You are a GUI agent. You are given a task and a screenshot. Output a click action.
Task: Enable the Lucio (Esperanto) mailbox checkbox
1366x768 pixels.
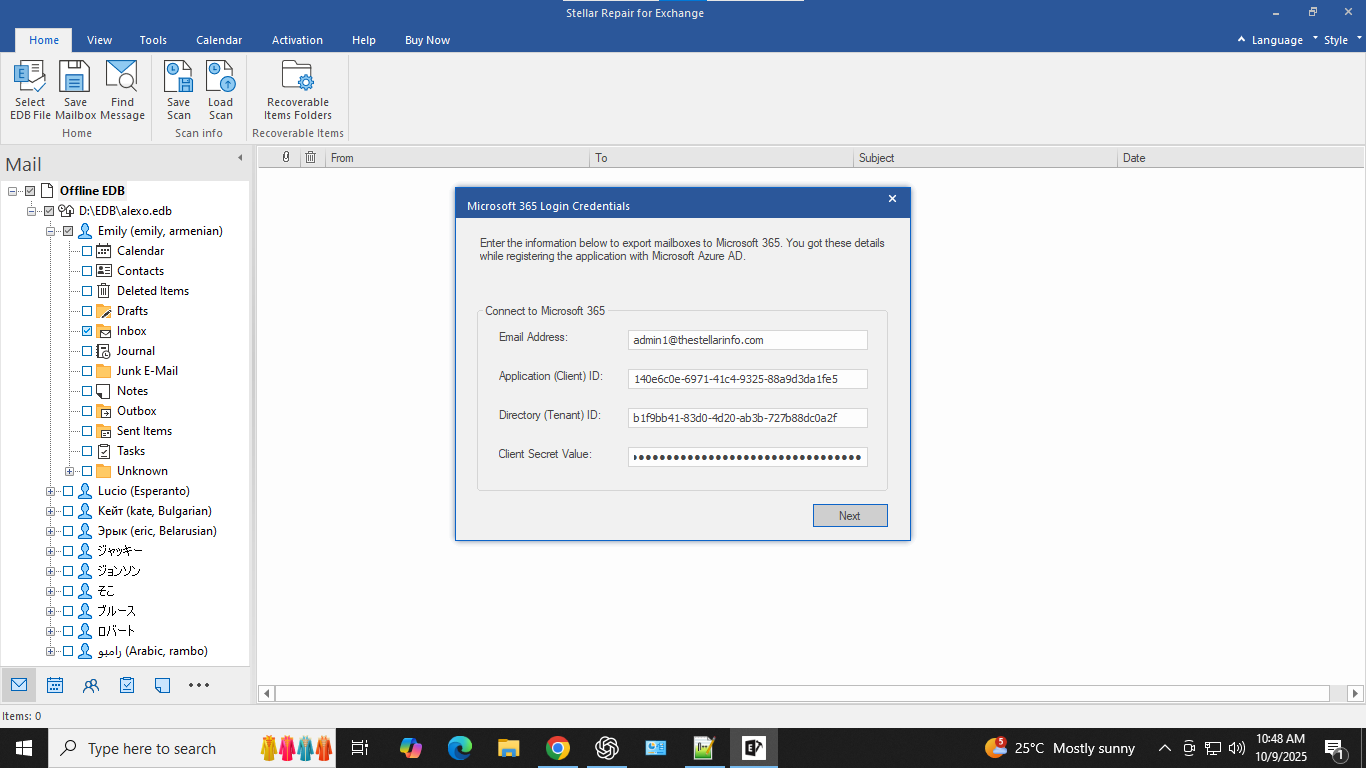click(x=68, y=491)
